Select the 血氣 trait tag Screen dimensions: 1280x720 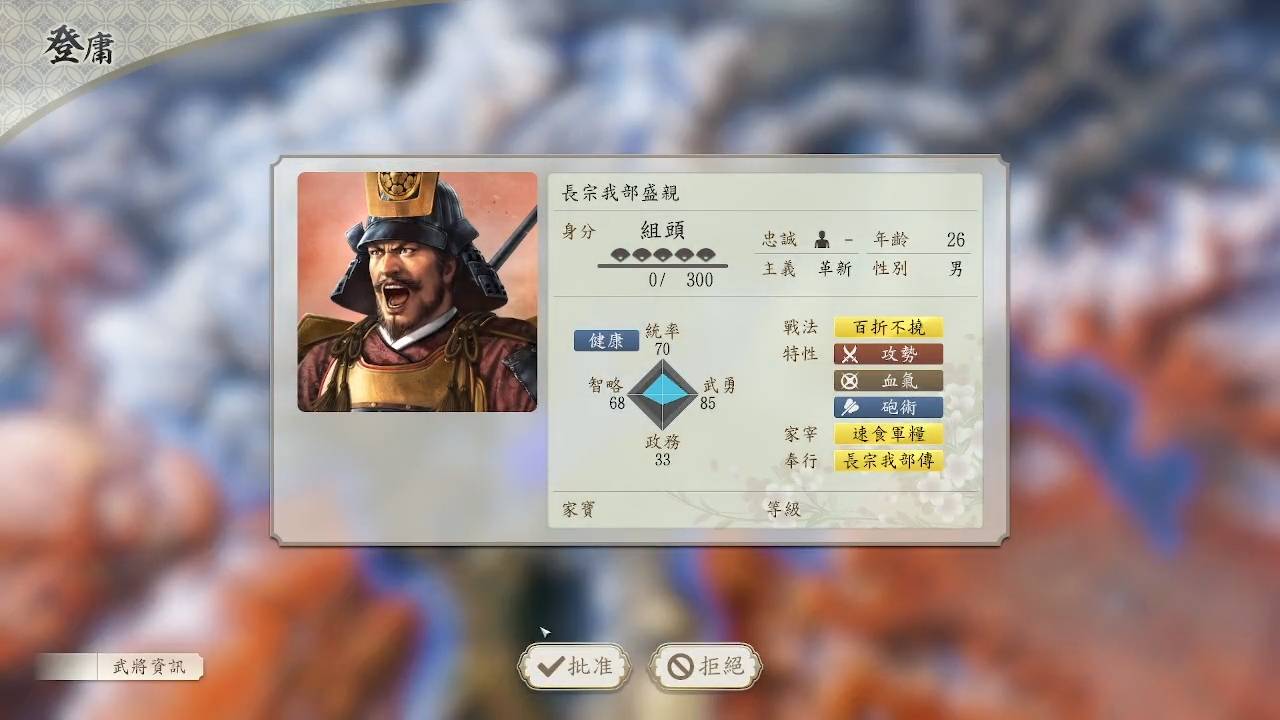click(889, 381)
